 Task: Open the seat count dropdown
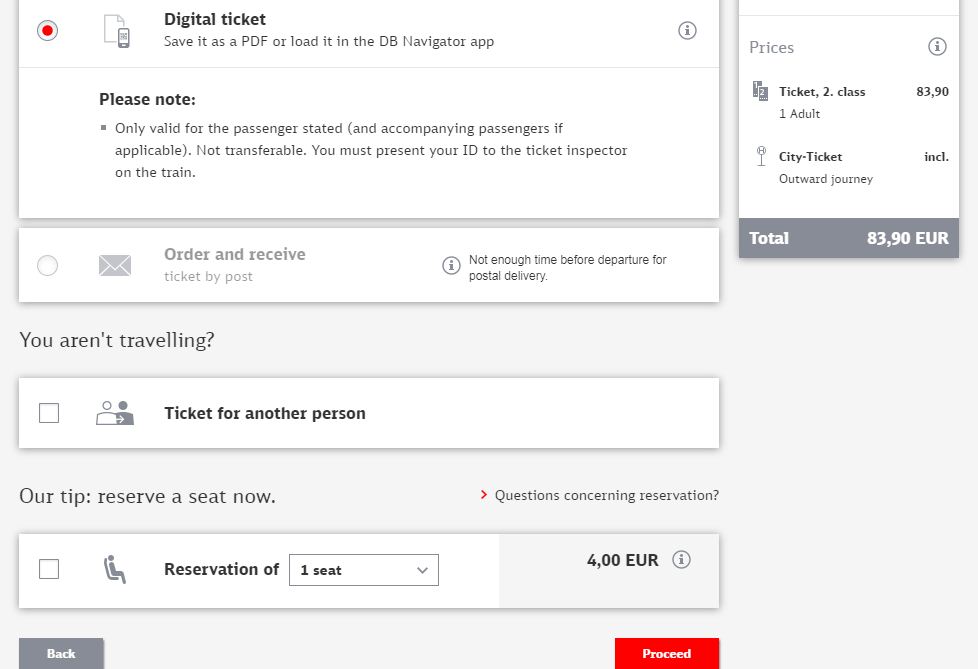(363, 570)
